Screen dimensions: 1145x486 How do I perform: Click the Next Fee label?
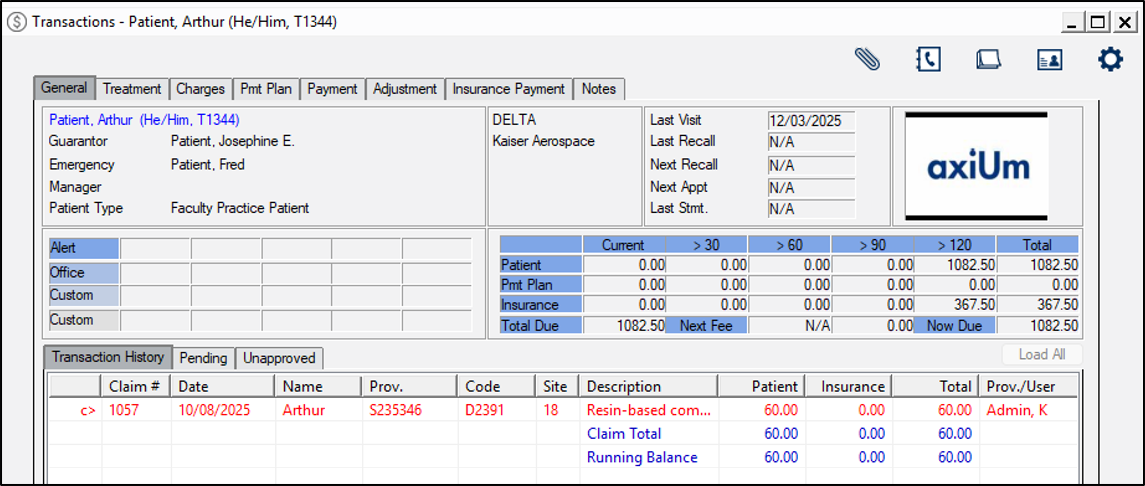click(x=706, y=326)
